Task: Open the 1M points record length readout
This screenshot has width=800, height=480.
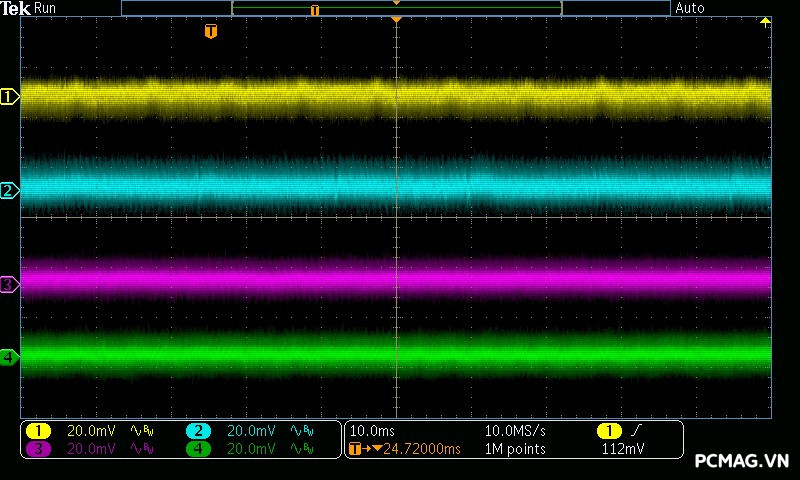Action: coord(514,449)
